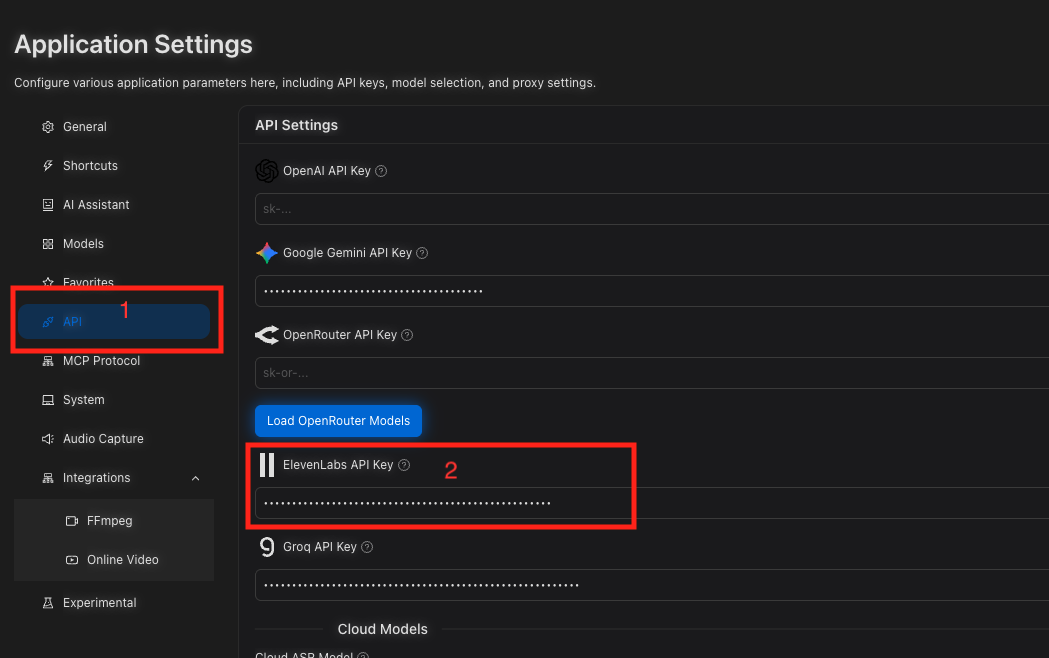Image resolution: width=1049 pixels, height=658 pixels.
Task: Click the General gear icon
Action: [48, 127]
